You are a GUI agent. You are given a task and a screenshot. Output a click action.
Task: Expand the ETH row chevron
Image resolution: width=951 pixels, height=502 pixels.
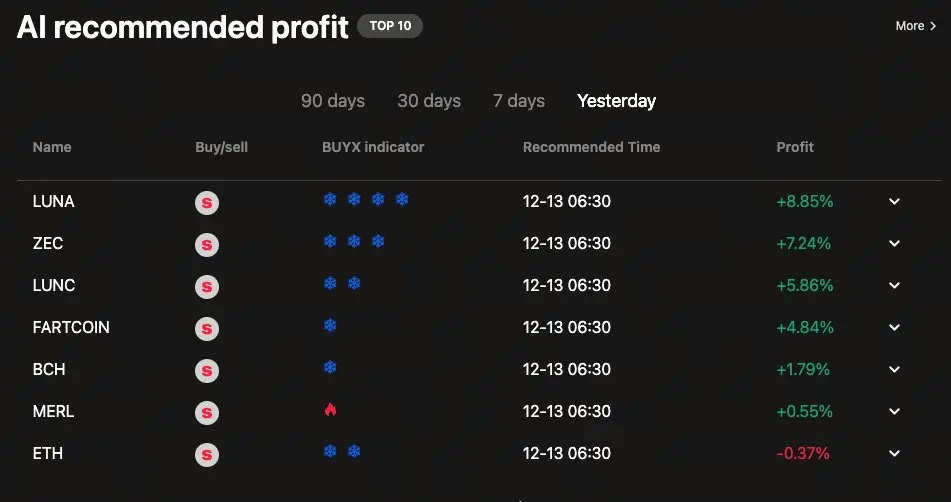tap(894, 453)
